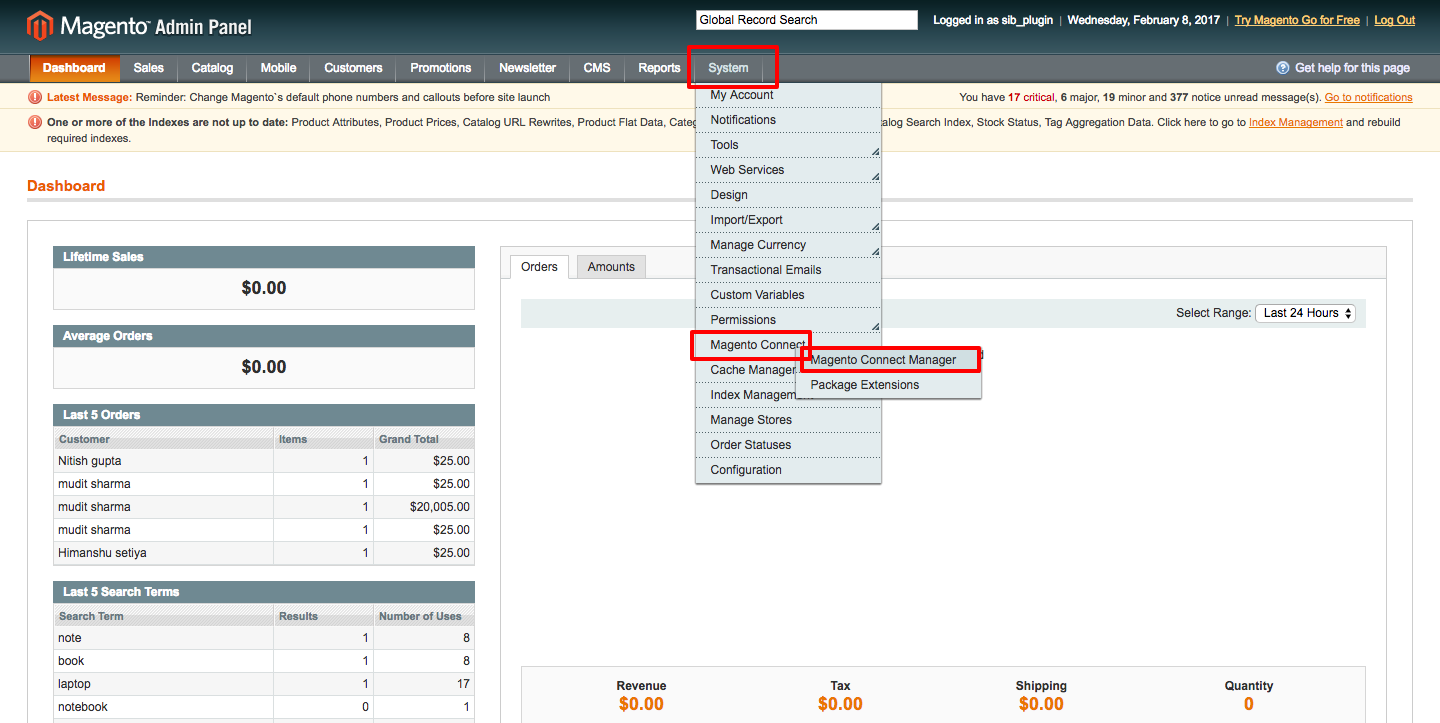Click the Lifetime Sales panel header
Screen dimensions: 1440x723
click(x=264, y=257)
